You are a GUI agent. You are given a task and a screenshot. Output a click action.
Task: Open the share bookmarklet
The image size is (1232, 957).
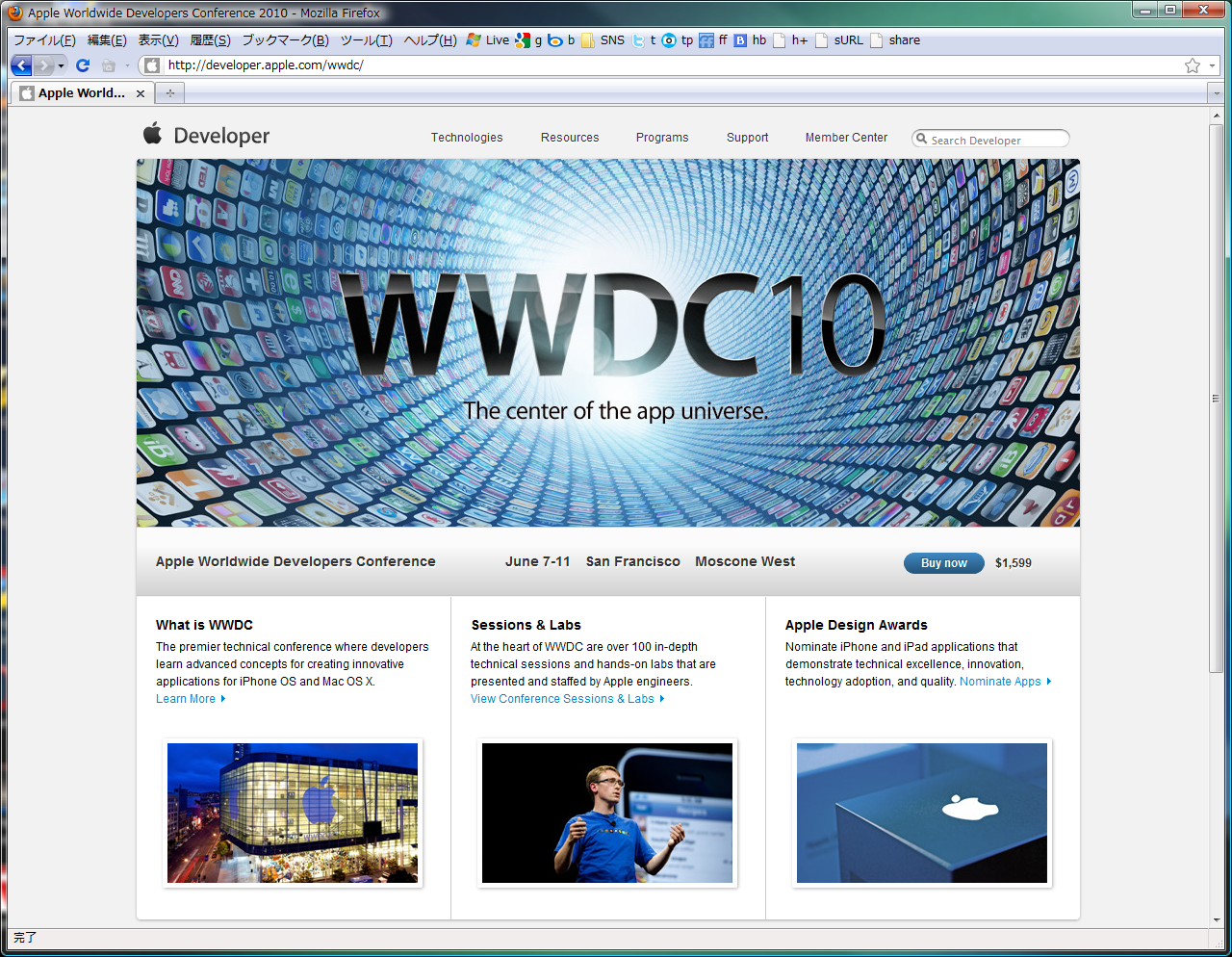895,40
